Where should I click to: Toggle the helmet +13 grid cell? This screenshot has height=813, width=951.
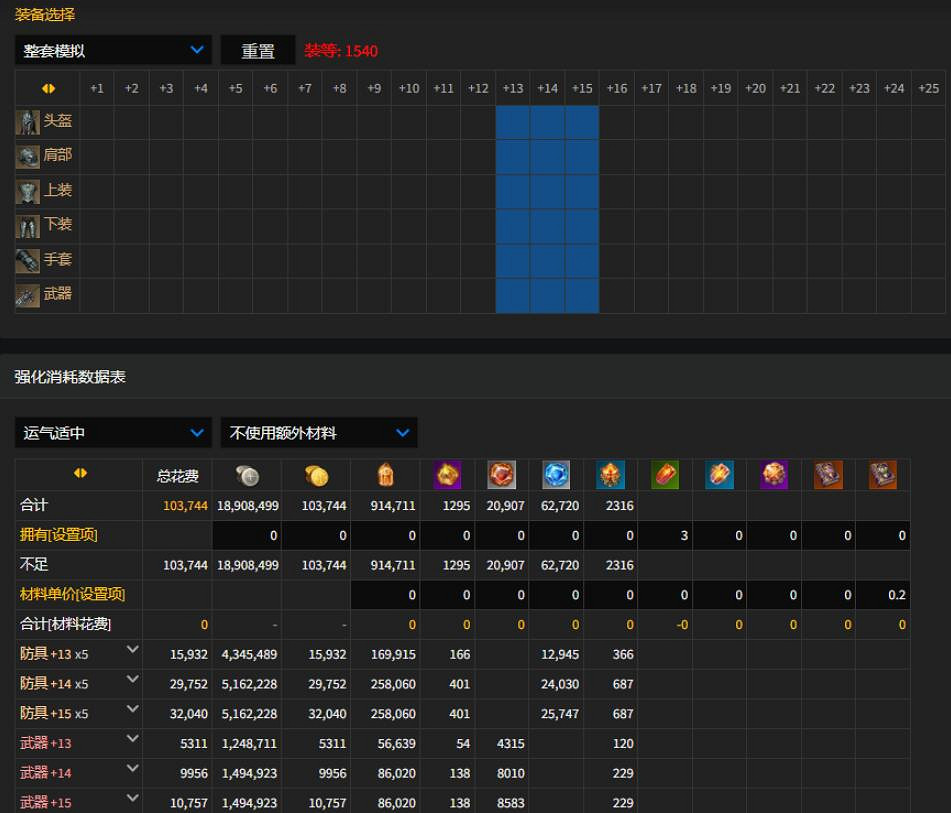pos(513,122)
